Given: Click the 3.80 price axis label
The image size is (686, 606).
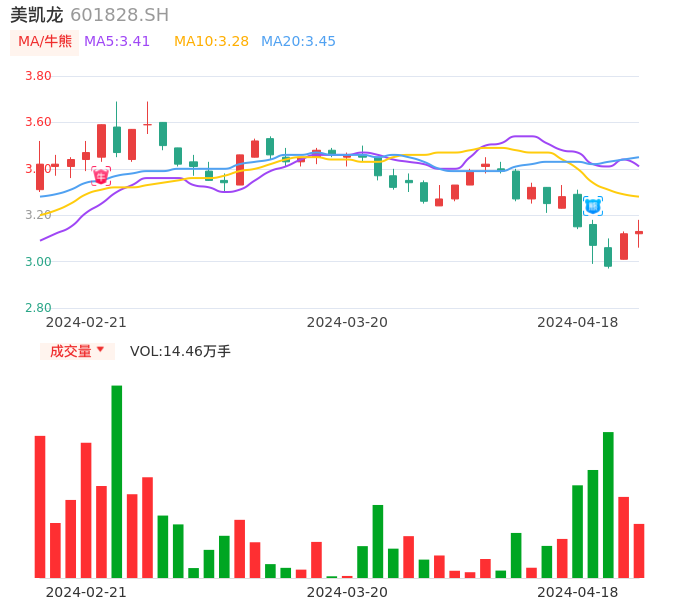Looking at the screenshot, I should [x=38, y=76].
